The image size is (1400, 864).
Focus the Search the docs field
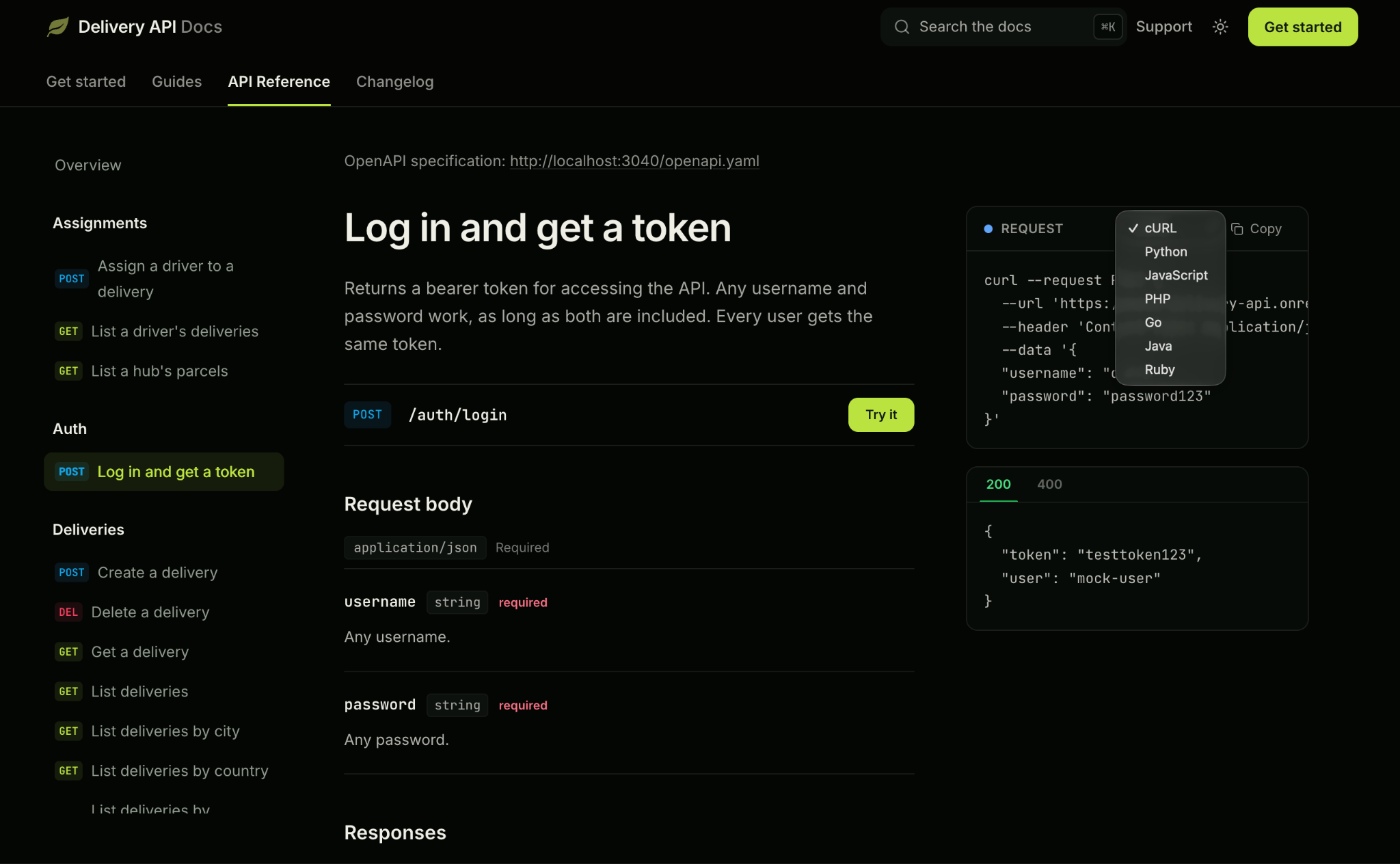tap(1003, 27)
